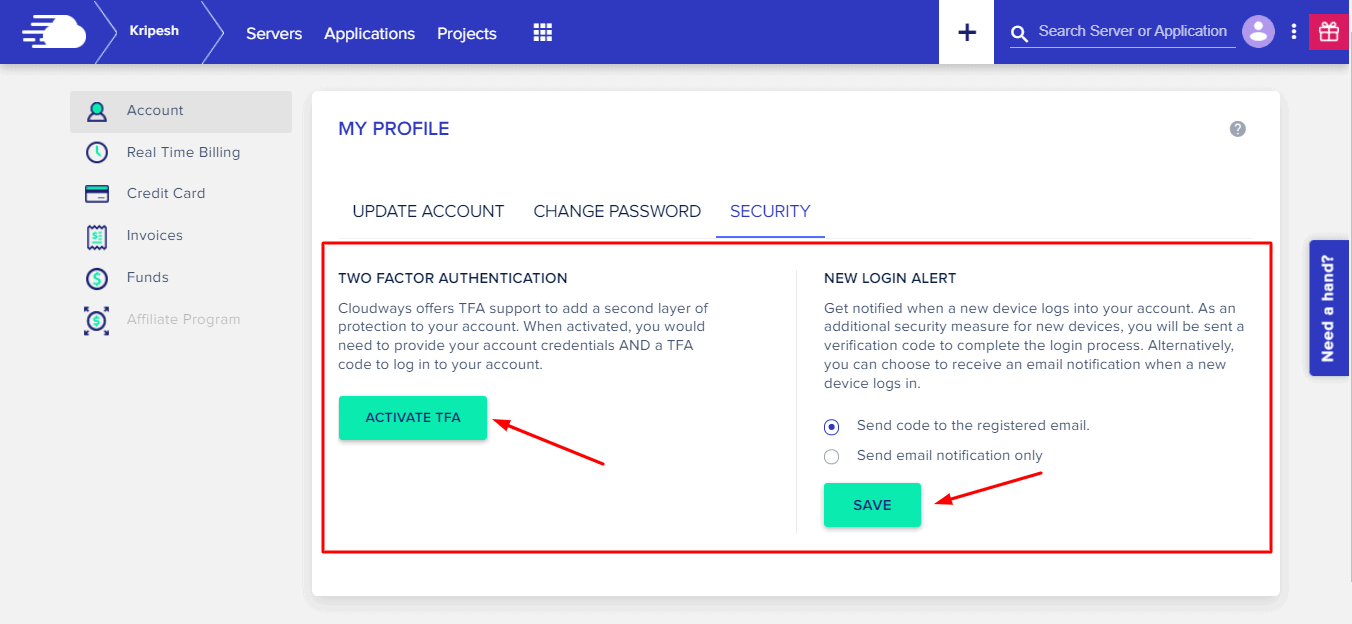1352x624 pixels.
Task: Open Invoices in the sidebar
Action: coord(154,236)
